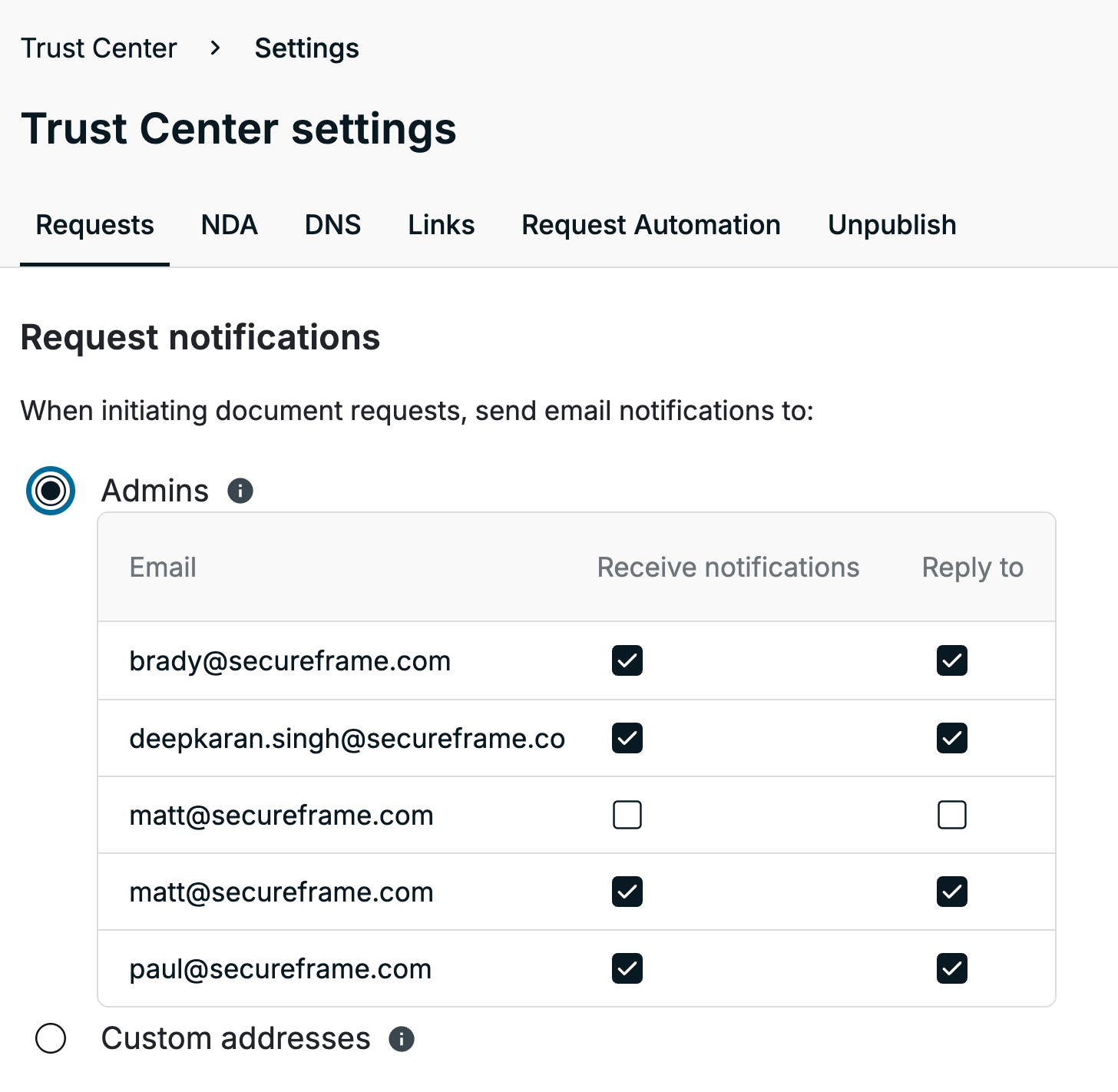Select the Admins radio button
The width and height of the screenshot is (1118, 1092).
click(x=51, y=491)
